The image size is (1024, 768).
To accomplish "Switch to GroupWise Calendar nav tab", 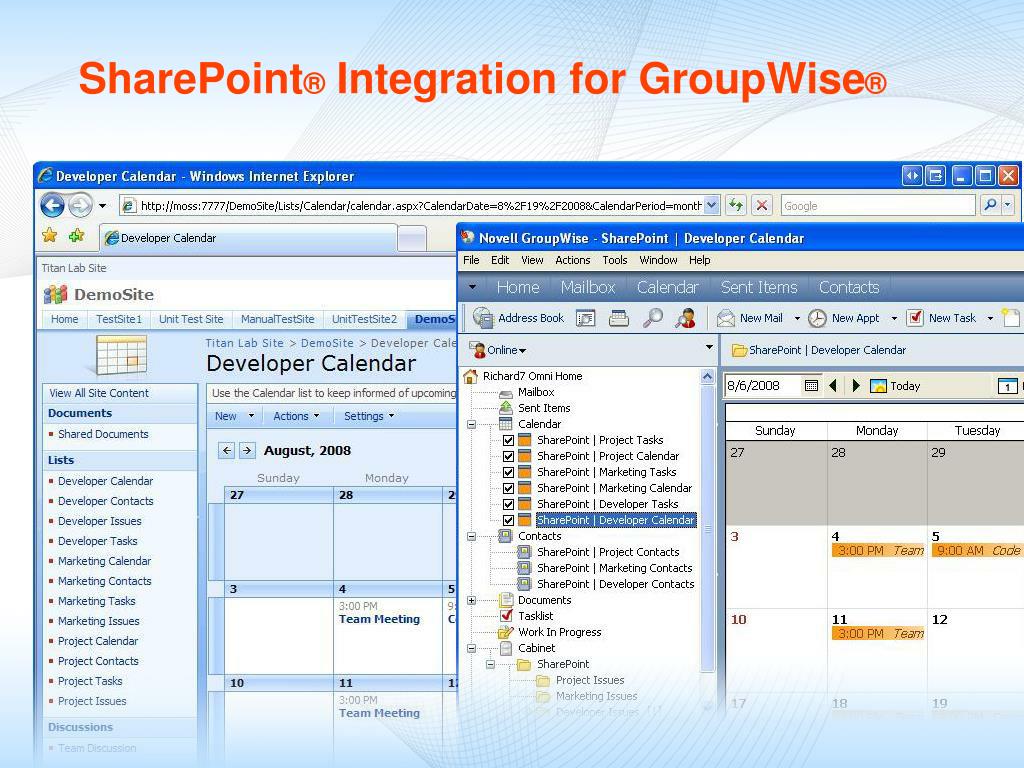I will coord(667,287).
